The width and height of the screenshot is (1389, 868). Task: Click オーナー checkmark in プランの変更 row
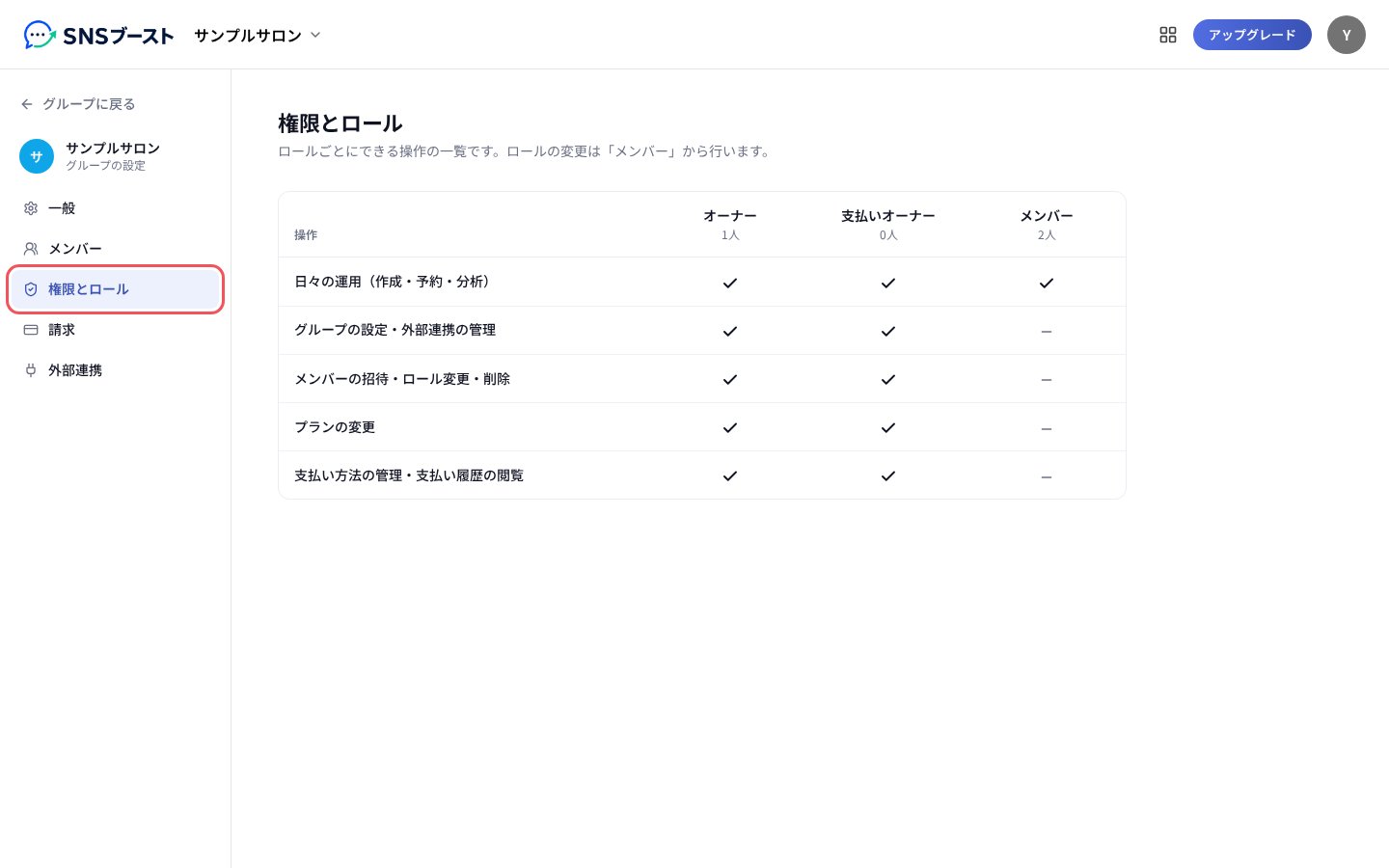730,427
